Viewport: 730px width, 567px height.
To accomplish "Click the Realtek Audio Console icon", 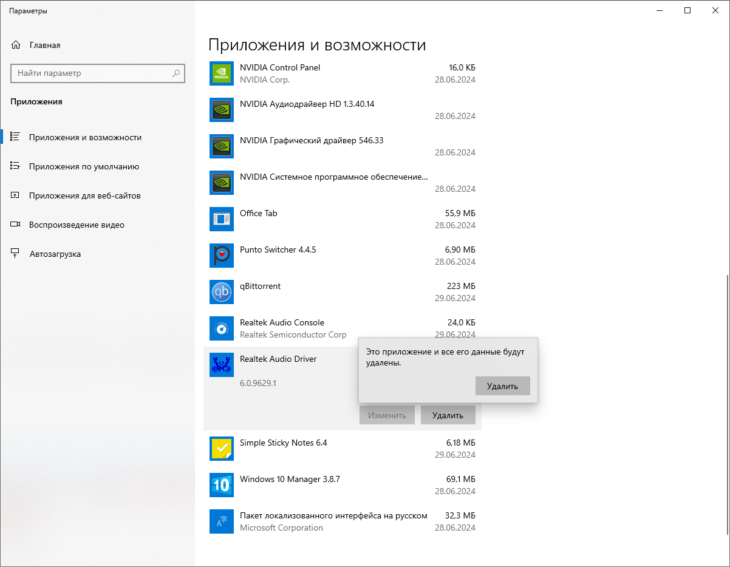I will [x=221, y=328].
